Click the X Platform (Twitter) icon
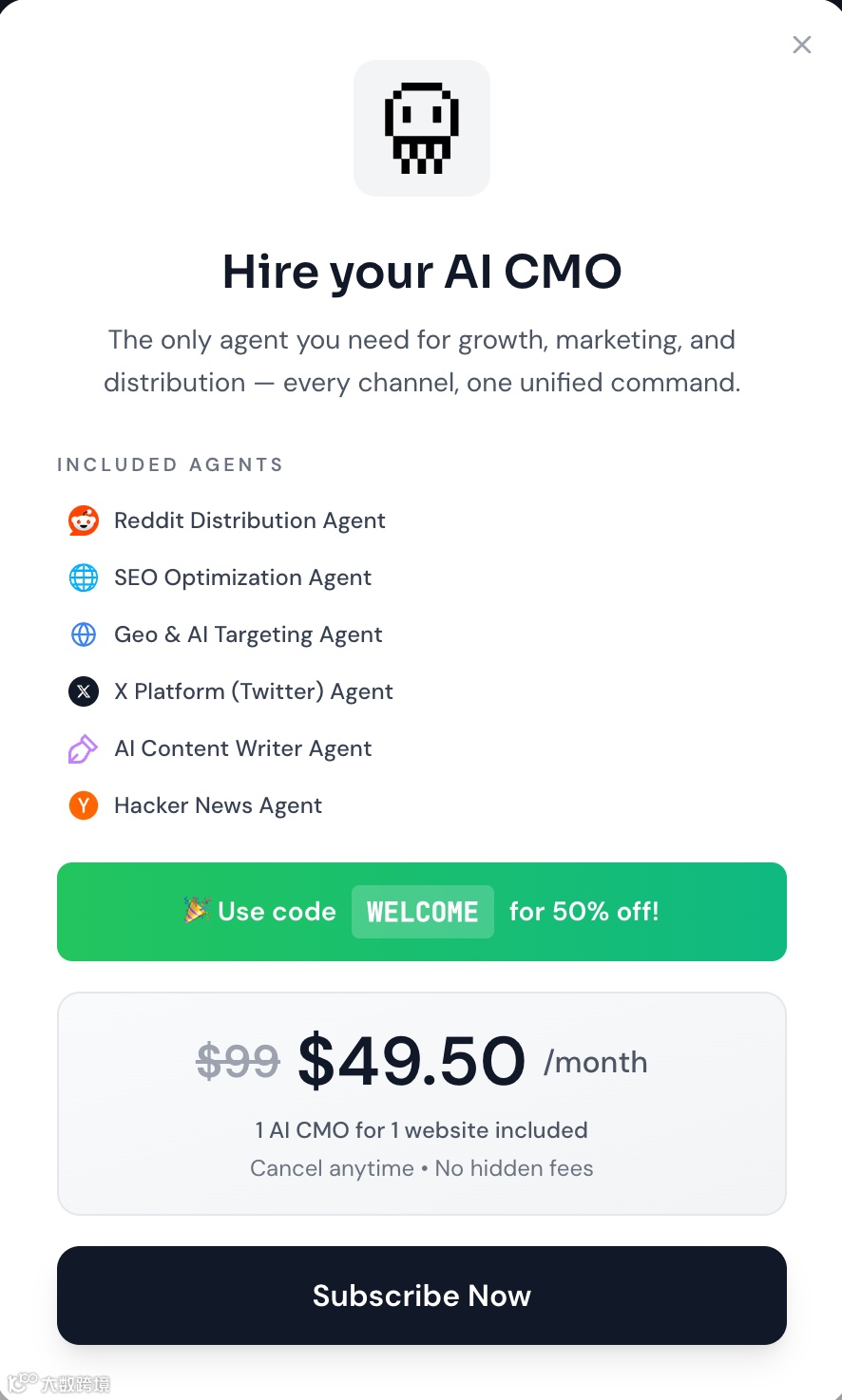The image size is (842, 1400). 84,691
